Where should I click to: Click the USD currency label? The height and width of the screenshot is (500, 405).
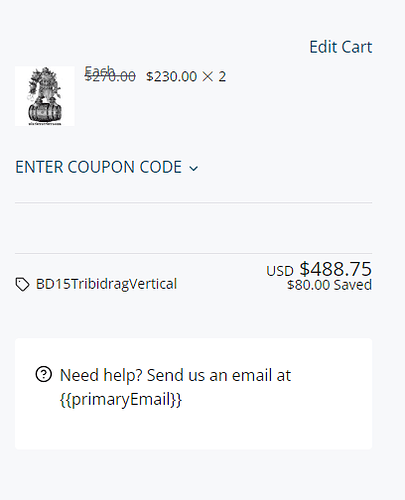pos(280,271)
